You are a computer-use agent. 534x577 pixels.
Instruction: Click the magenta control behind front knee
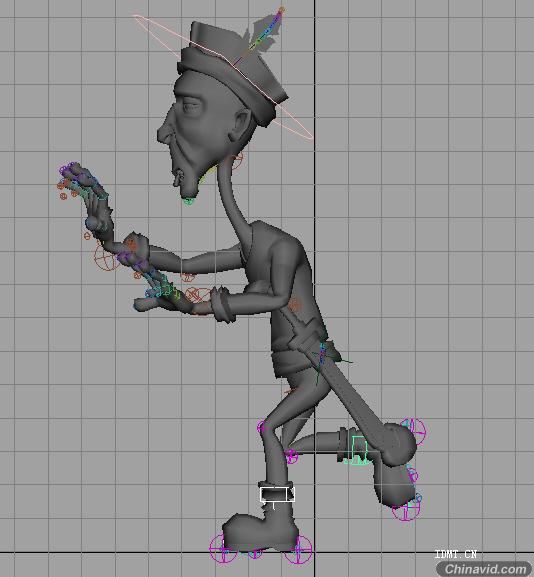pos(291,456)
